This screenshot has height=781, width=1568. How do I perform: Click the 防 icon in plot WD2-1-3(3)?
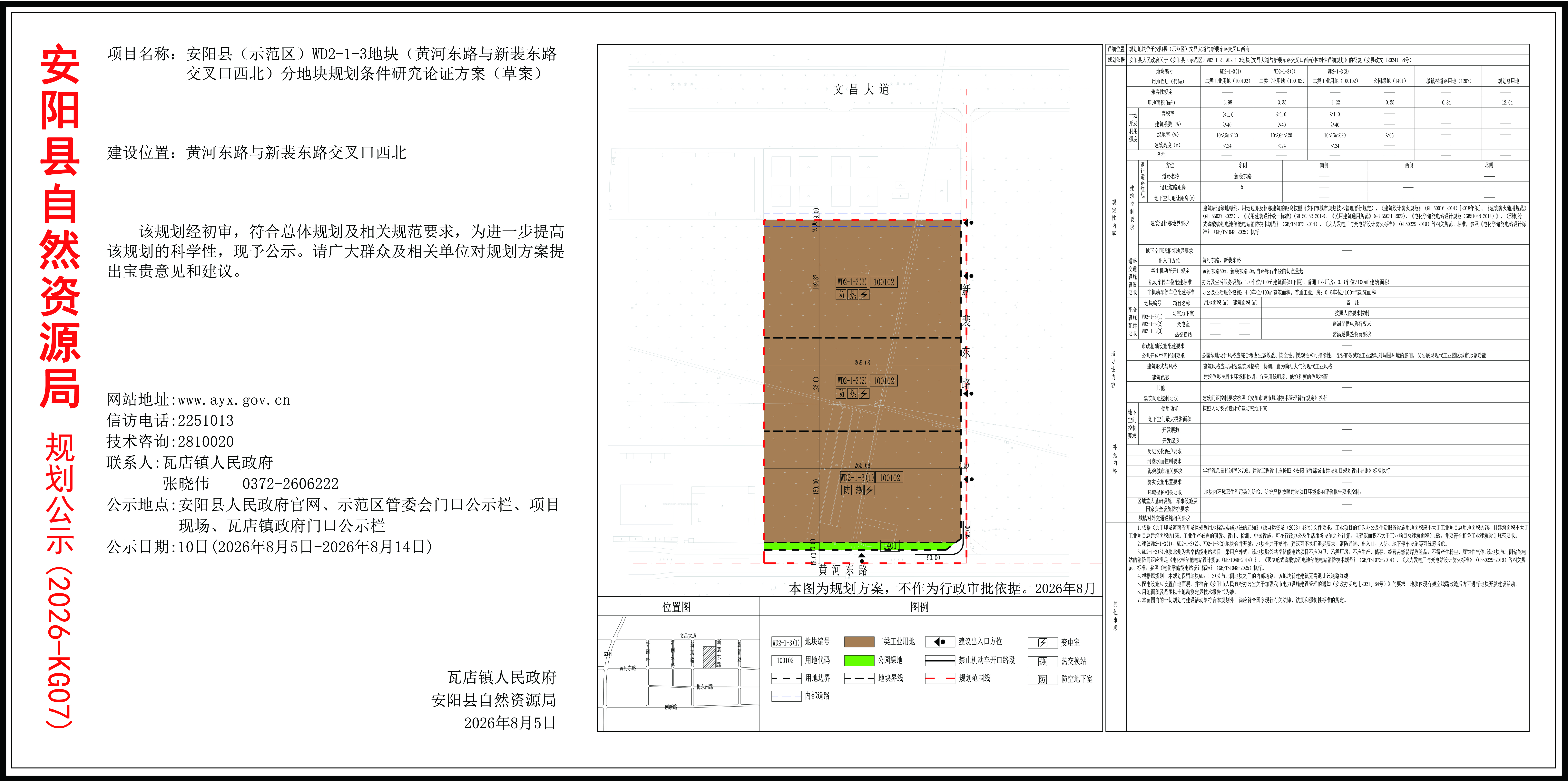(841, 295)
